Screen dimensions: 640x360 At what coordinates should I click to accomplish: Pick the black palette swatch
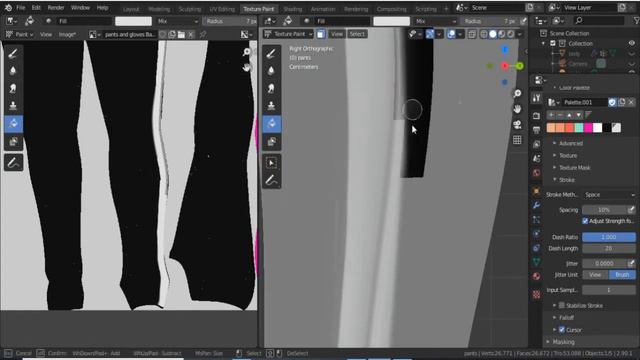607,128
